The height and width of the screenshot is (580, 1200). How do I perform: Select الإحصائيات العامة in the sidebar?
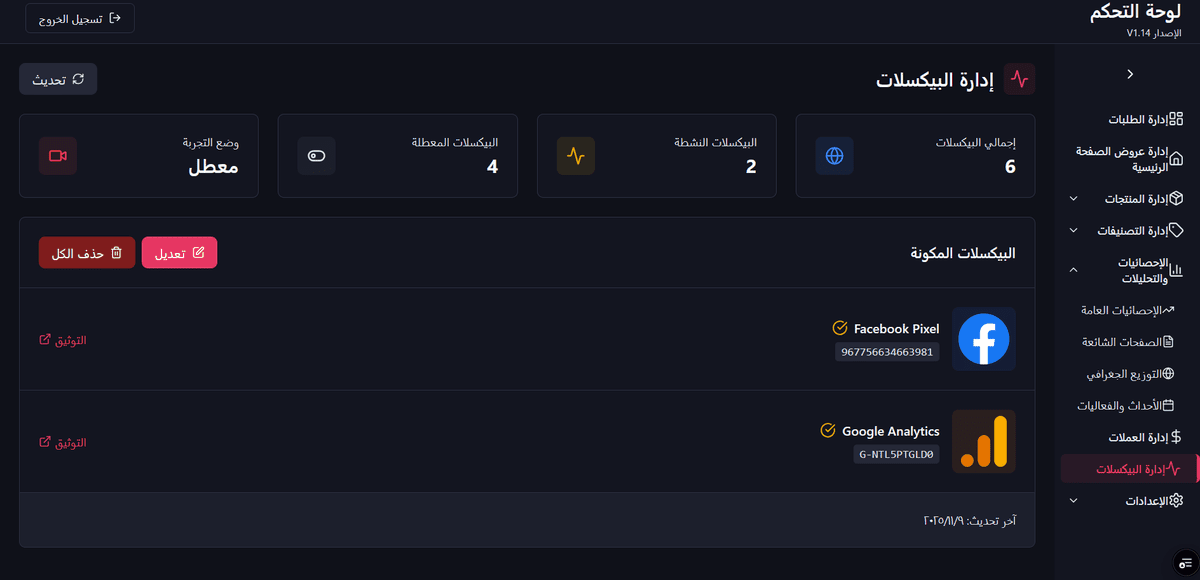coord(1127,310)
